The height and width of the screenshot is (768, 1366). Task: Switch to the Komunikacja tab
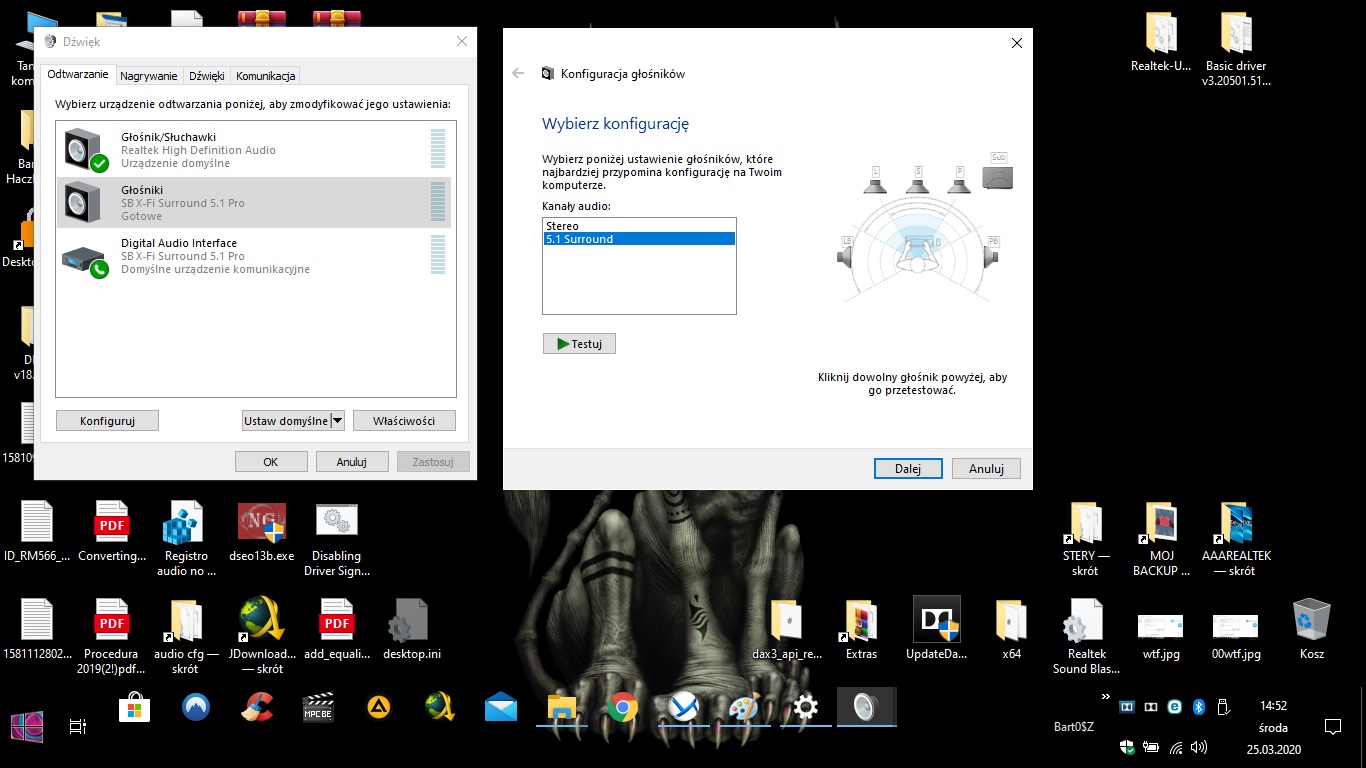click(x=265, y=76)
